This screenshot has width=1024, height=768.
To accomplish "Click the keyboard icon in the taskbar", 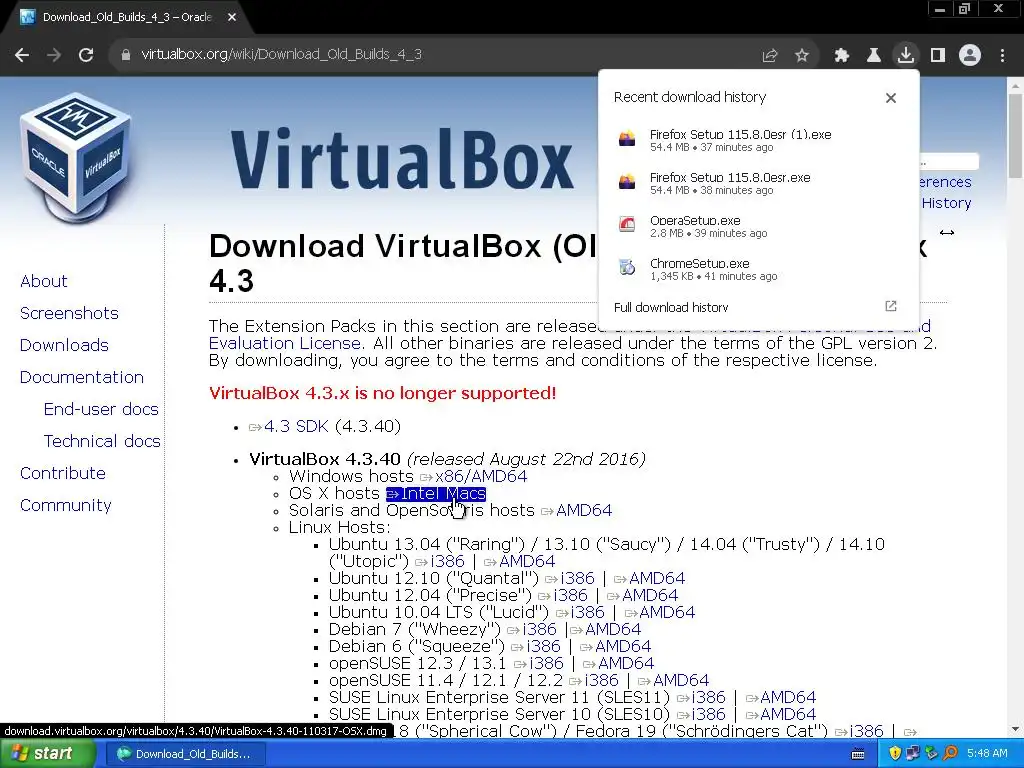I will [858, 754].
